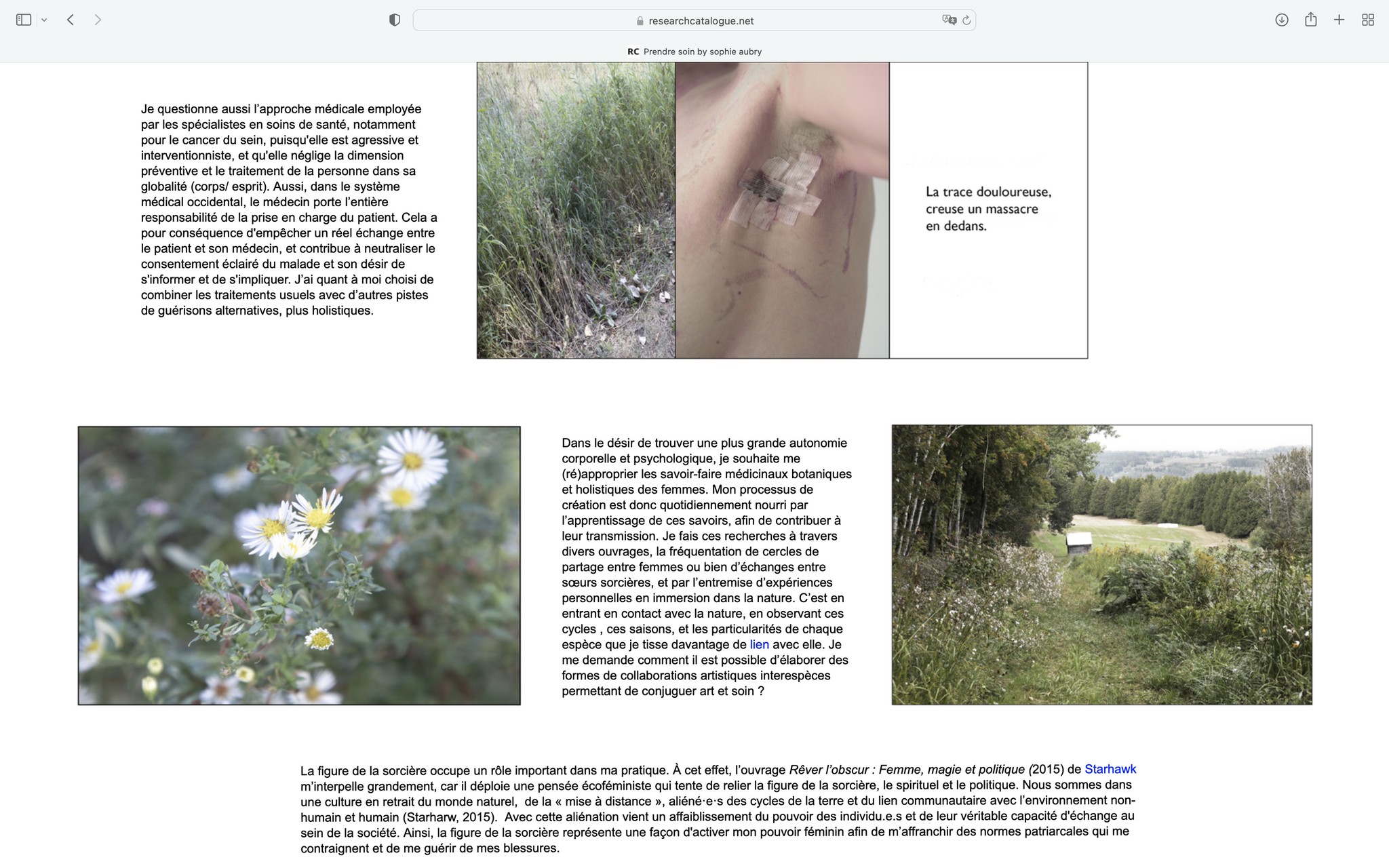The image size is (1389, 868).
Task: Show tab overview grid
Action: point(1368,20)
